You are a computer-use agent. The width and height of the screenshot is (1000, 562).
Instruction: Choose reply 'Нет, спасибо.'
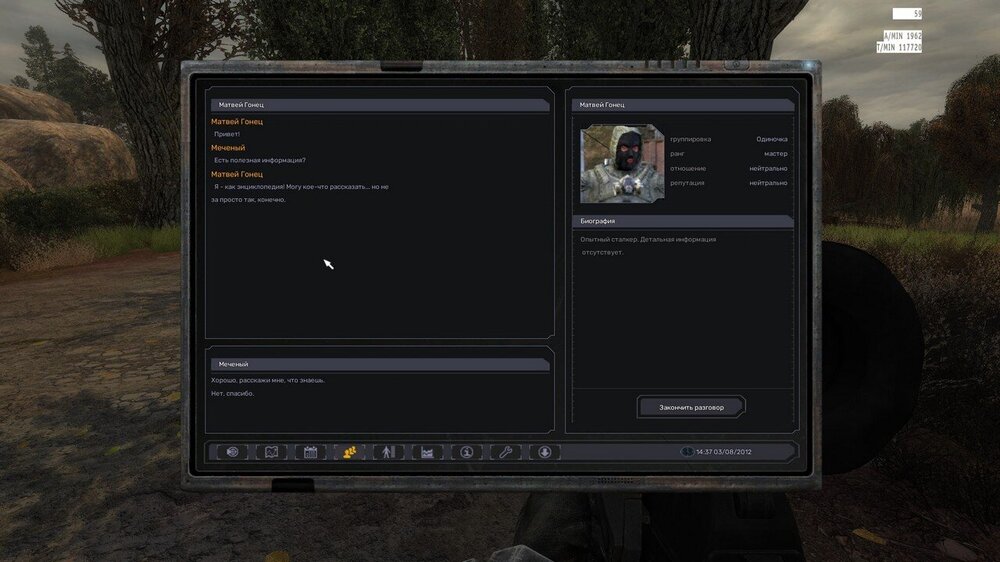233,394
